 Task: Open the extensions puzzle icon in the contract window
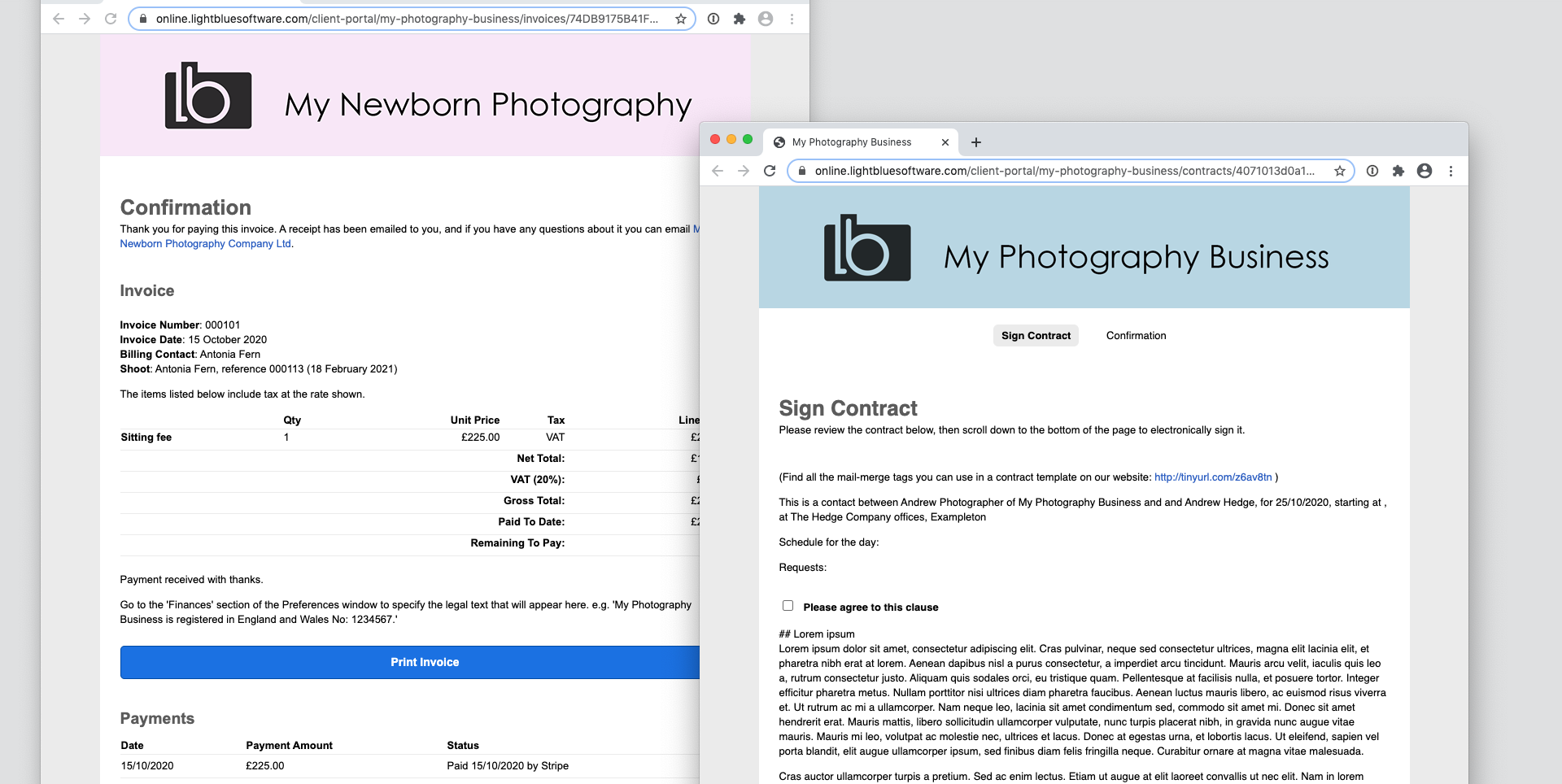pyautogui.click(x=1398, y=171)
